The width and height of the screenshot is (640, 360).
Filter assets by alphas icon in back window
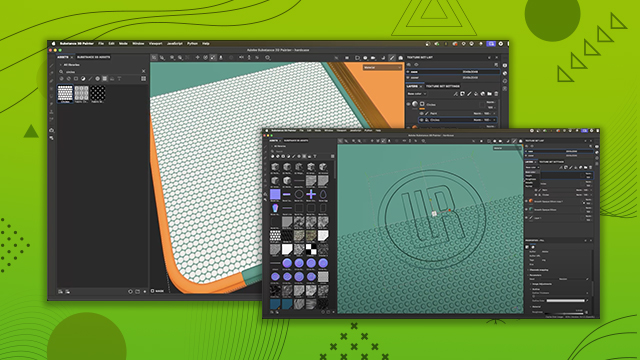[98, 78]
